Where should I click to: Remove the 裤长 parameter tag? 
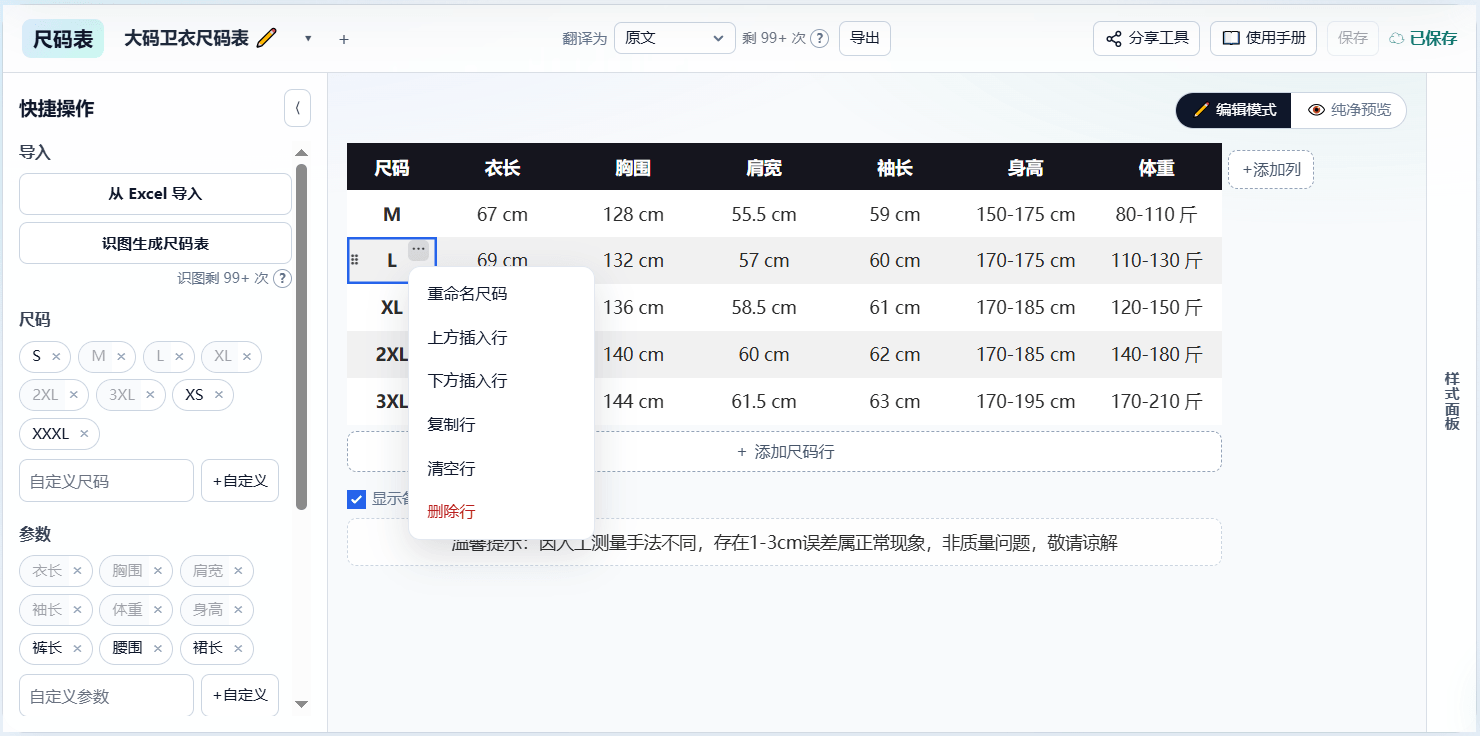tap(77, 648)
